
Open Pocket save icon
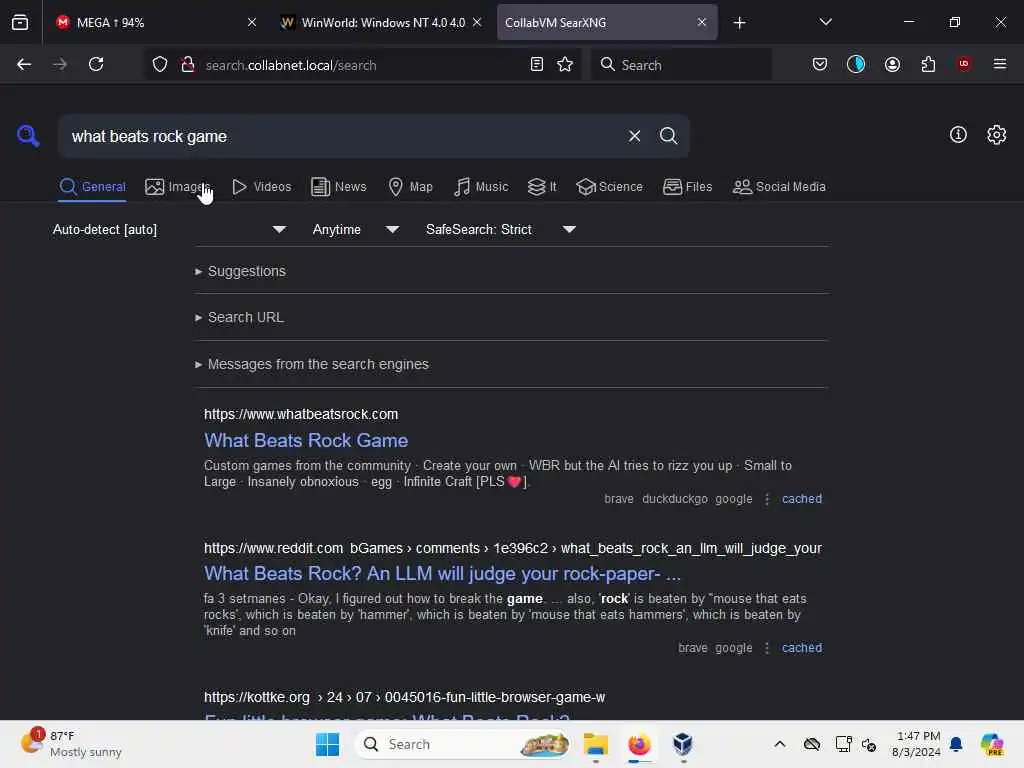pyautogui.click(x=820, y=64)
